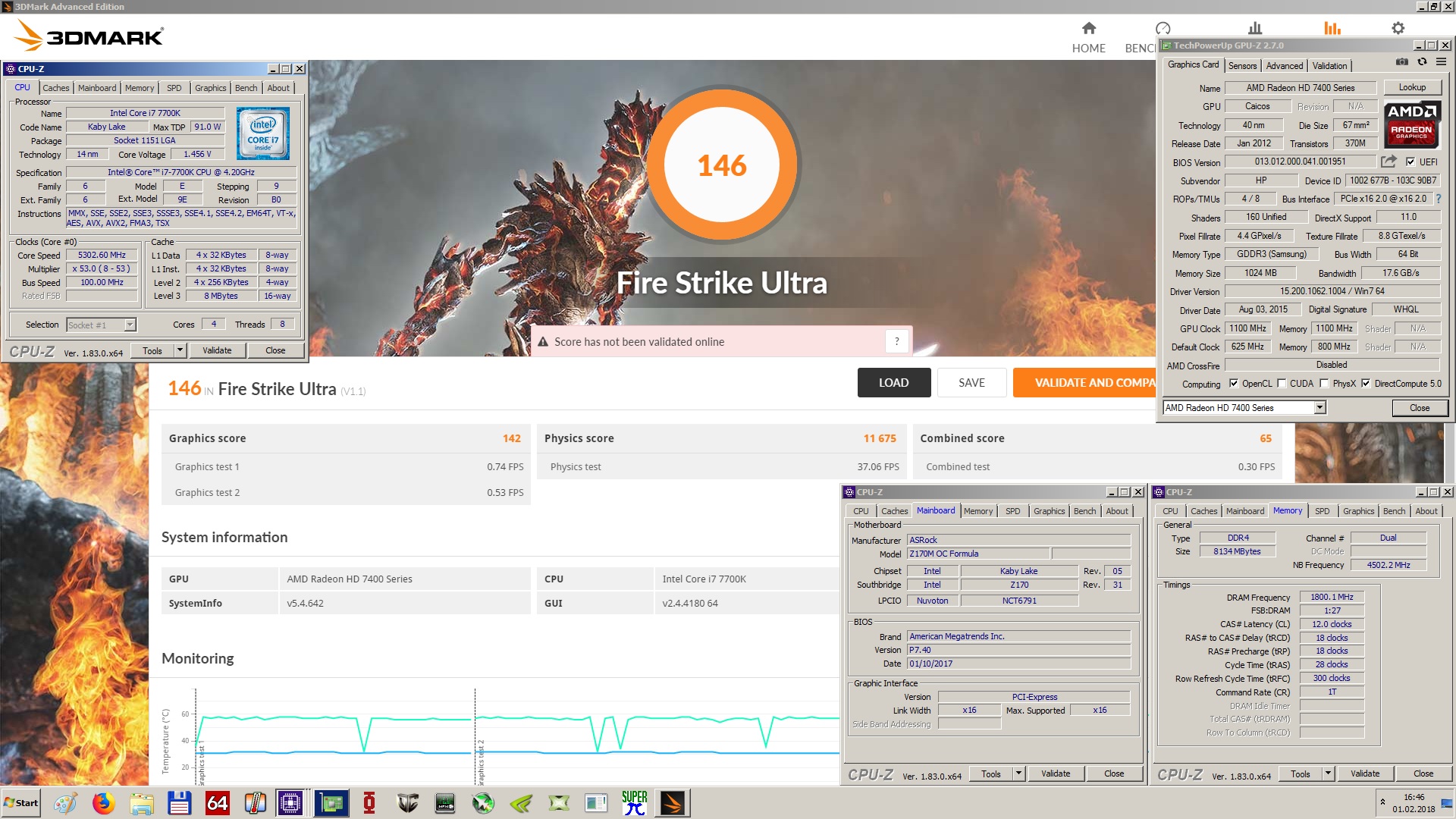Click the Bus Interface question mark in GPU-Z

coord(1439,199)
